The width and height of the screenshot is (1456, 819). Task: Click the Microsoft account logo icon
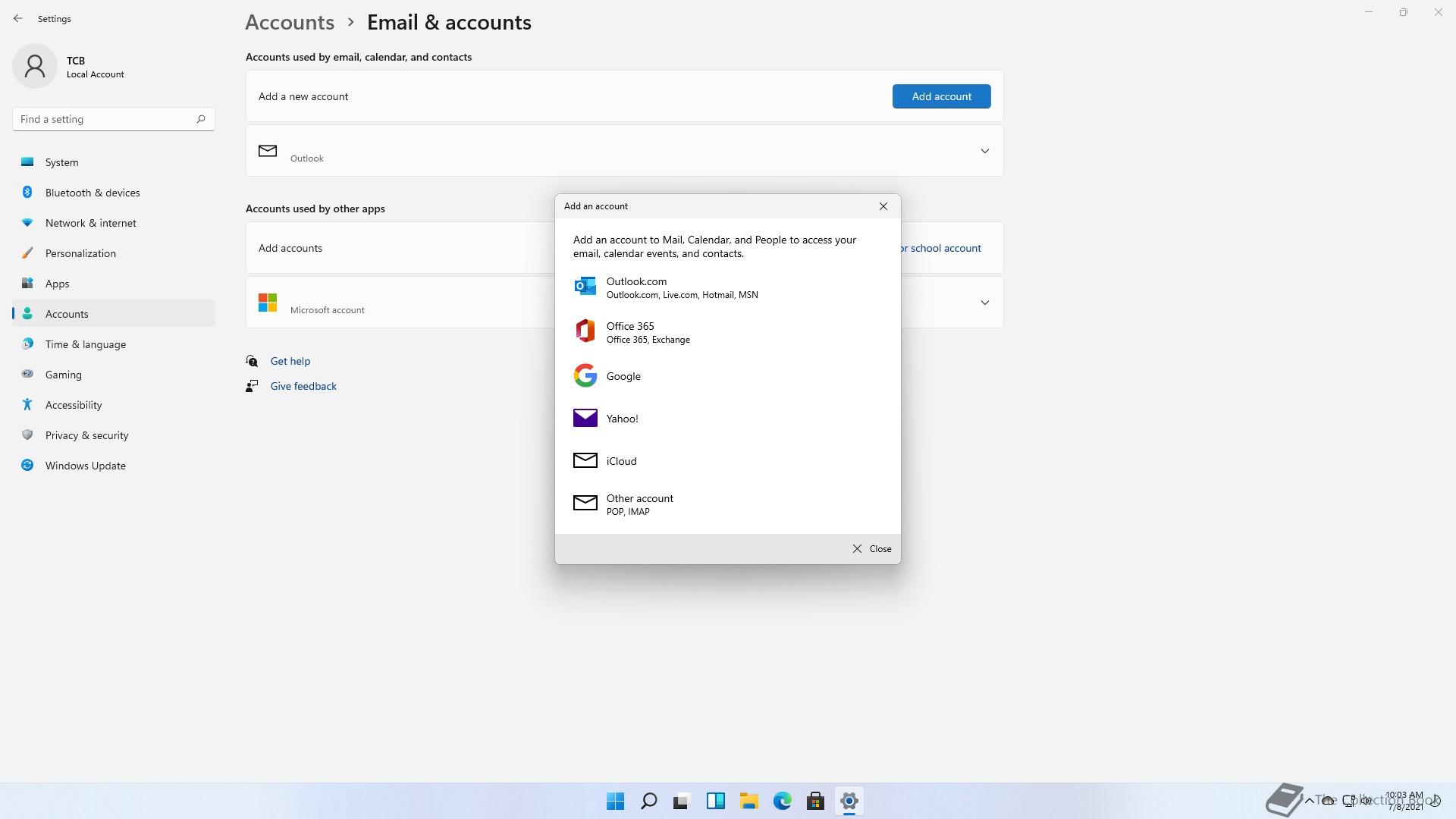click(x=268, y=303)
